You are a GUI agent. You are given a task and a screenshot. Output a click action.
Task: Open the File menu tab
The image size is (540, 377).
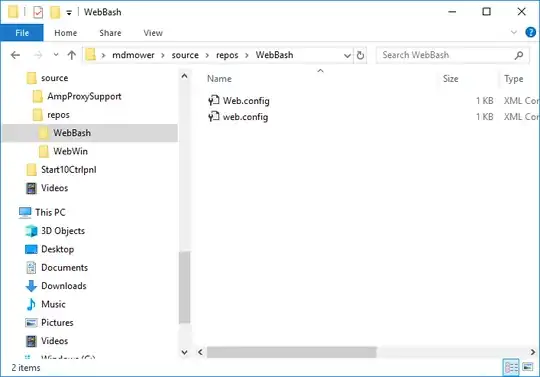point(22,33)
